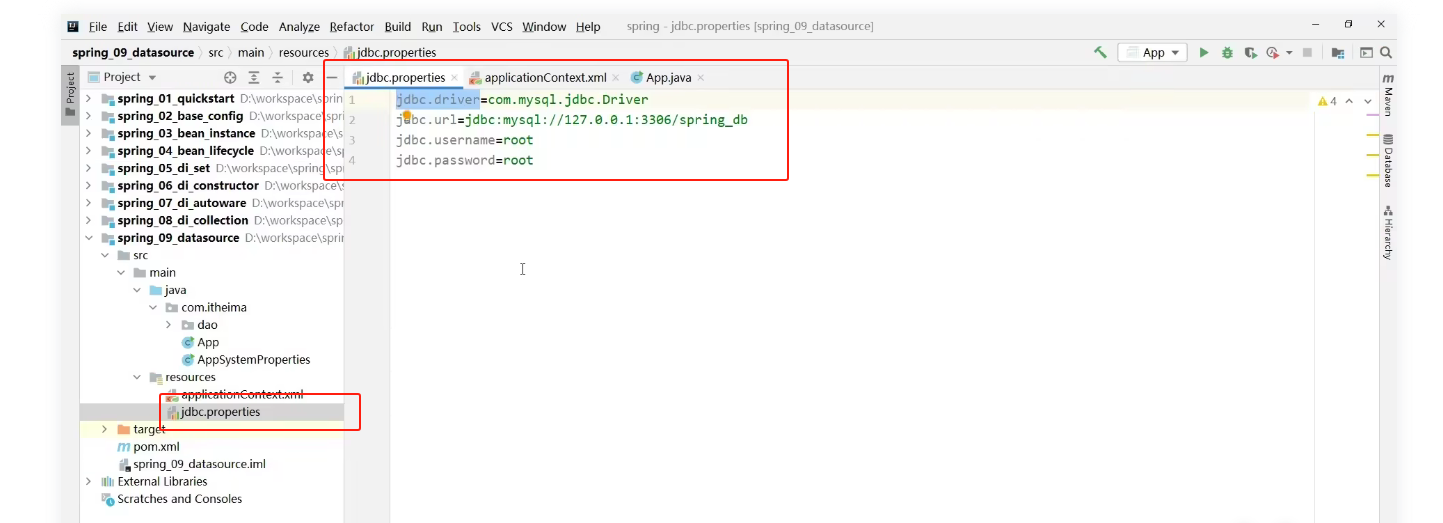Expand the spring_08_di_collection module

(88, 220)
